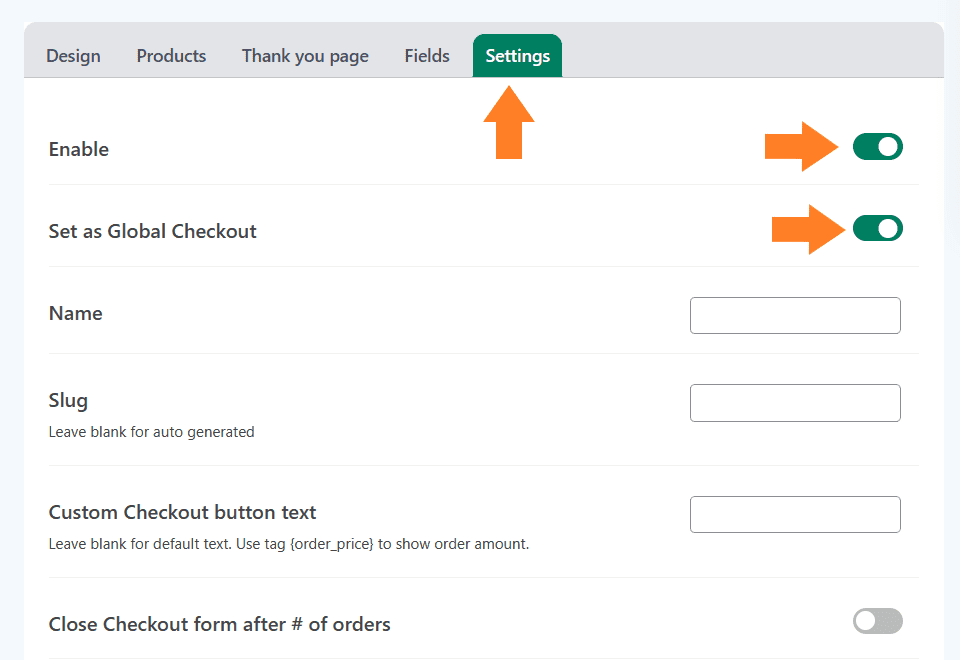The height and width of the screenshot is (660, 960).
Task: Turn off the Enable toggle
Action: pyautogui.click(x=877, y=147)
